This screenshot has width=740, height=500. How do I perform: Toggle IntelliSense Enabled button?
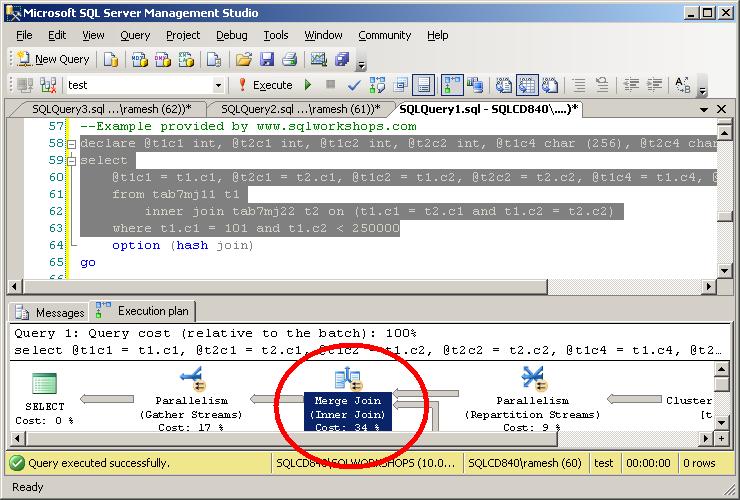pyautogui.click(x=423, y=85)
